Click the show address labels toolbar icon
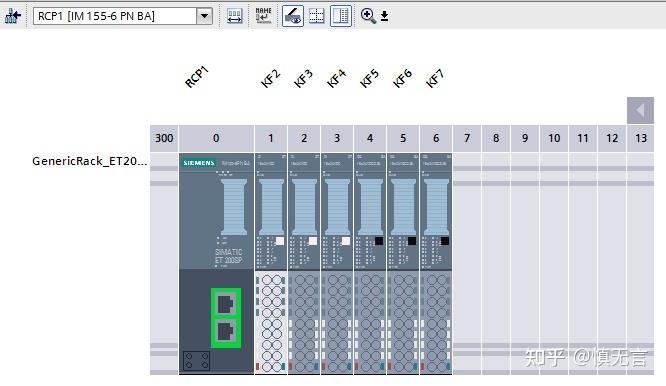The width and height of the screenshot is (666, 386). pyautogui.click(x=234, y=16)
